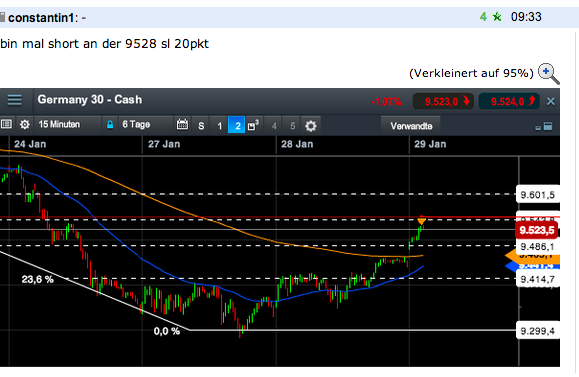Select the 15 Minuten interval dropdown

pos(67,124)
